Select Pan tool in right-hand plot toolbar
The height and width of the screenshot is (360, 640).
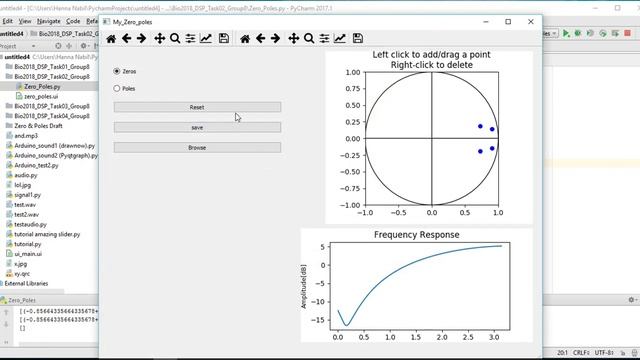pyautogui.click(x=293, y=38)
